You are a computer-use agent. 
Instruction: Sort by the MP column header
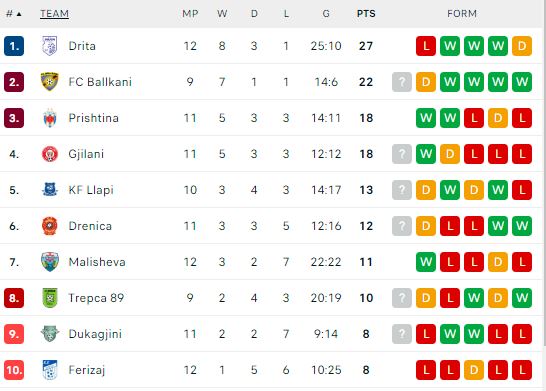click(x=190, y=14)
